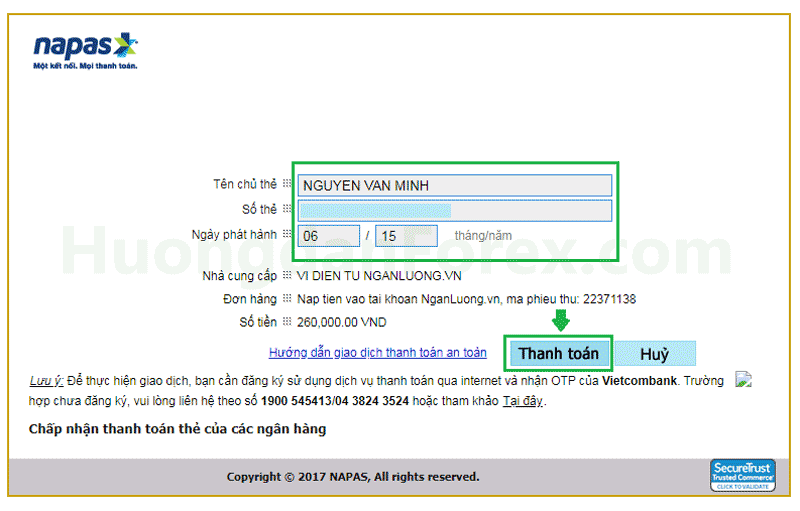Select hotline number 1900 545413/04 3824 3524
Screen dimensions: 800x511
point(335,401)
